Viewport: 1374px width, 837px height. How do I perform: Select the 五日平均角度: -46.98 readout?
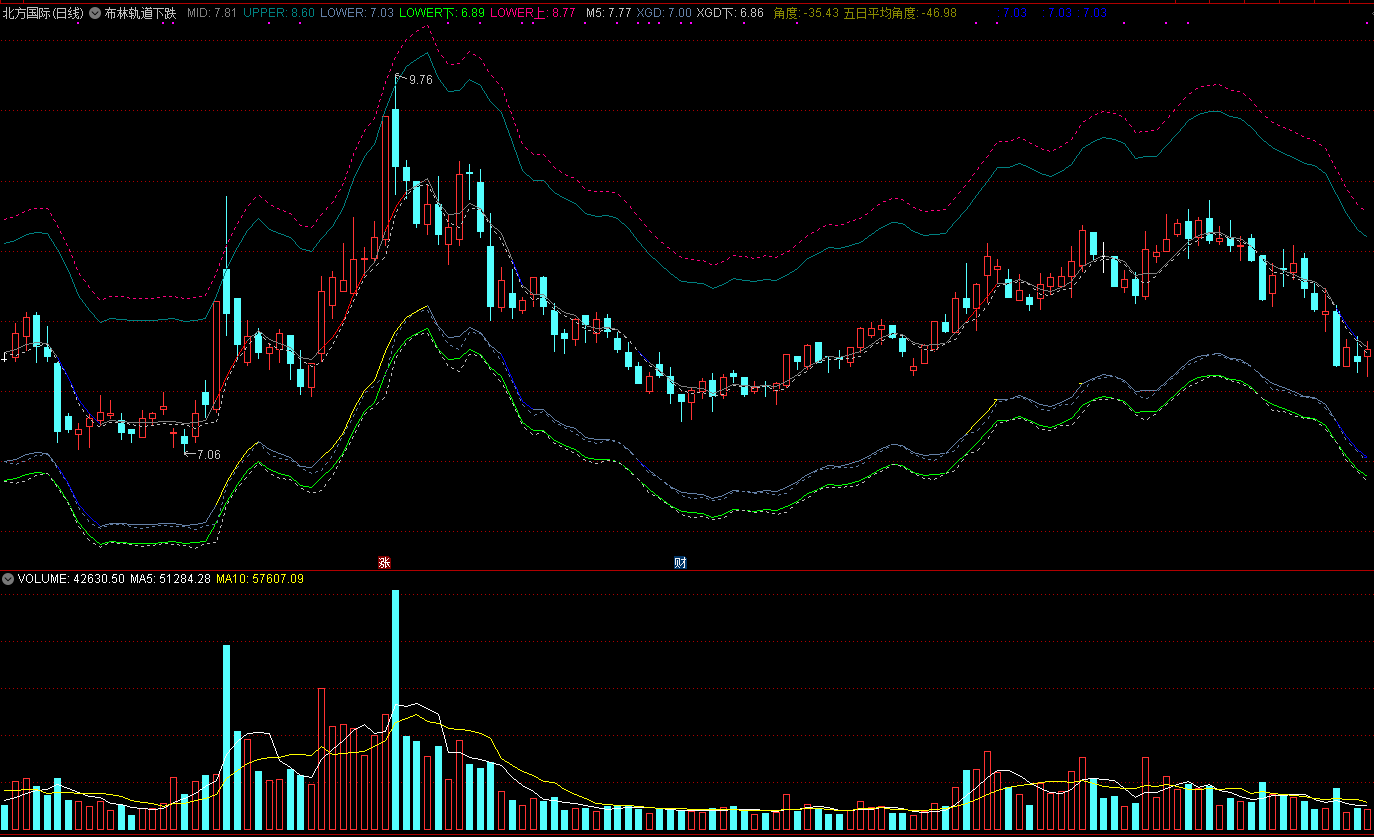pyautogui.click(x=900, y=13)
